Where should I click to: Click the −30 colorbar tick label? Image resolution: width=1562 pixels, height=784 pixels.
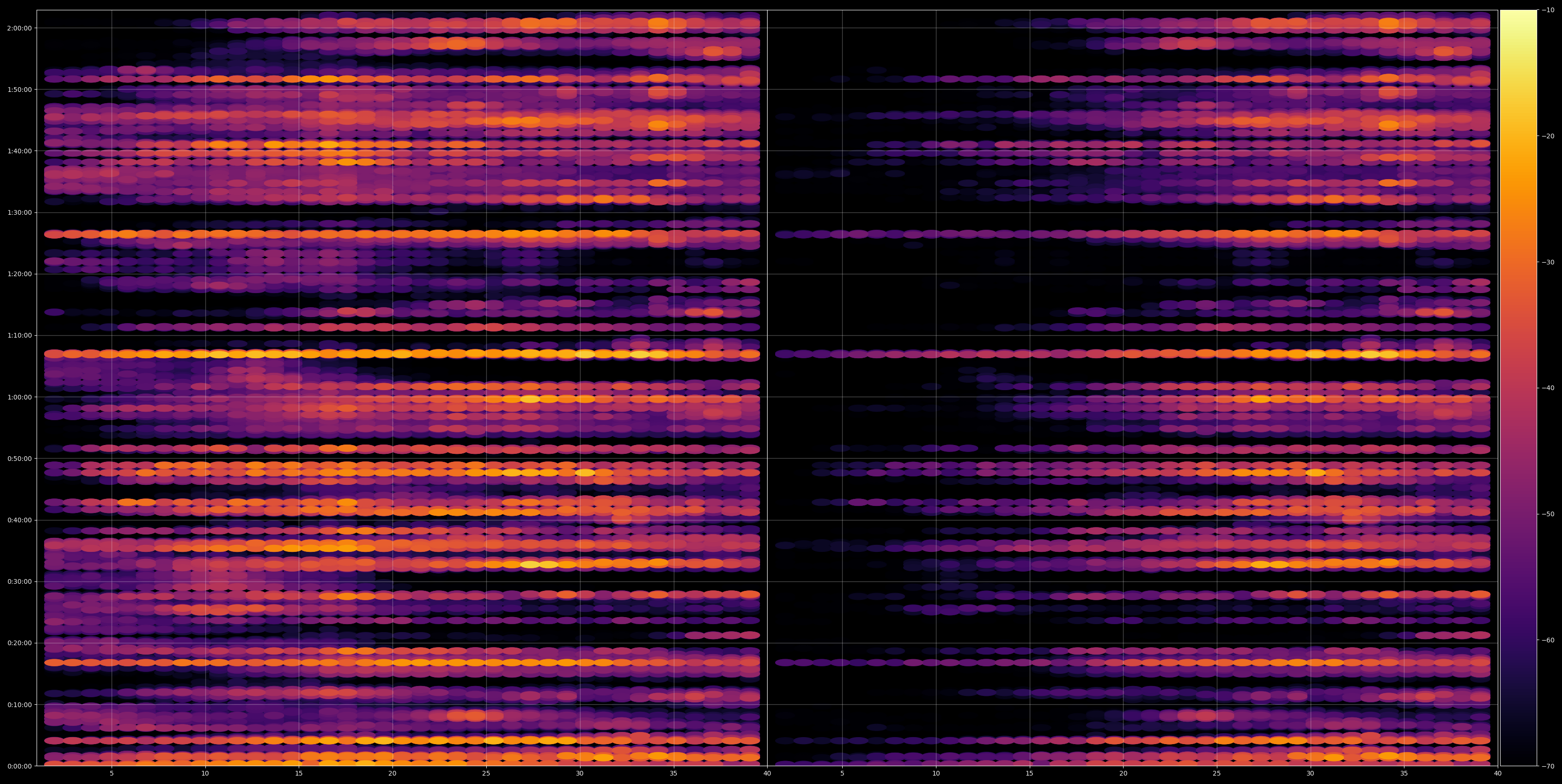[1548, 262]
